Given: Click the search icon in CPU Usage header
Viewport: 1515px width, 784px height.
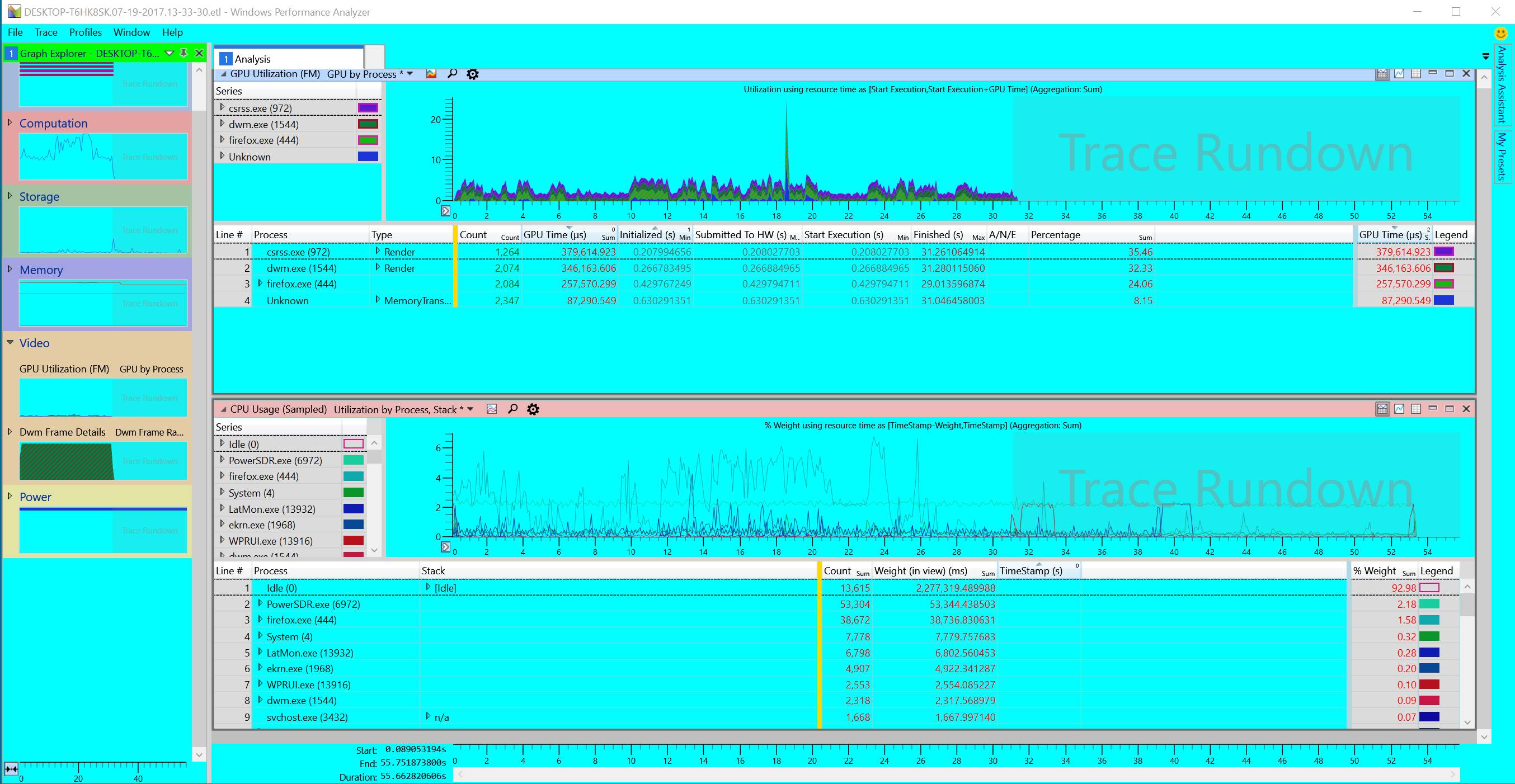Looking at the screenshot, I should 513,409.
